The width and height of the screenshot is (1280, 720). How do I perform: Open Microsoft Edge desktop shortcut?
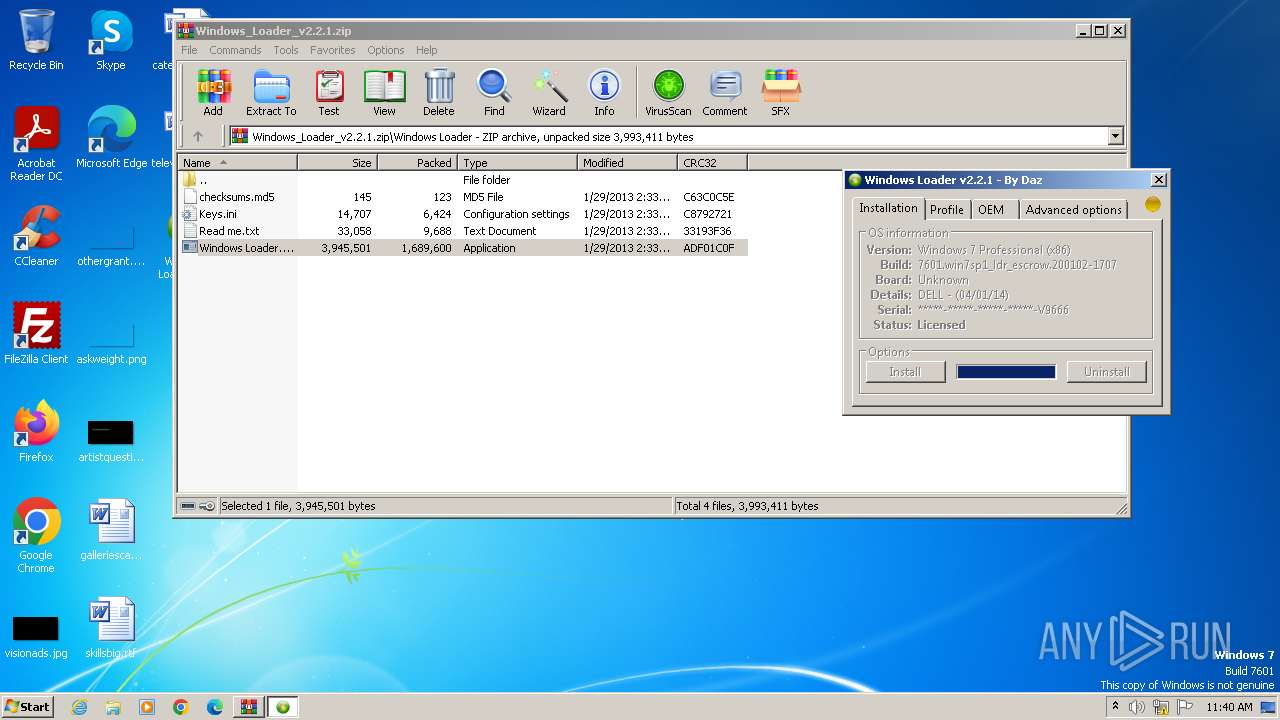111,137
